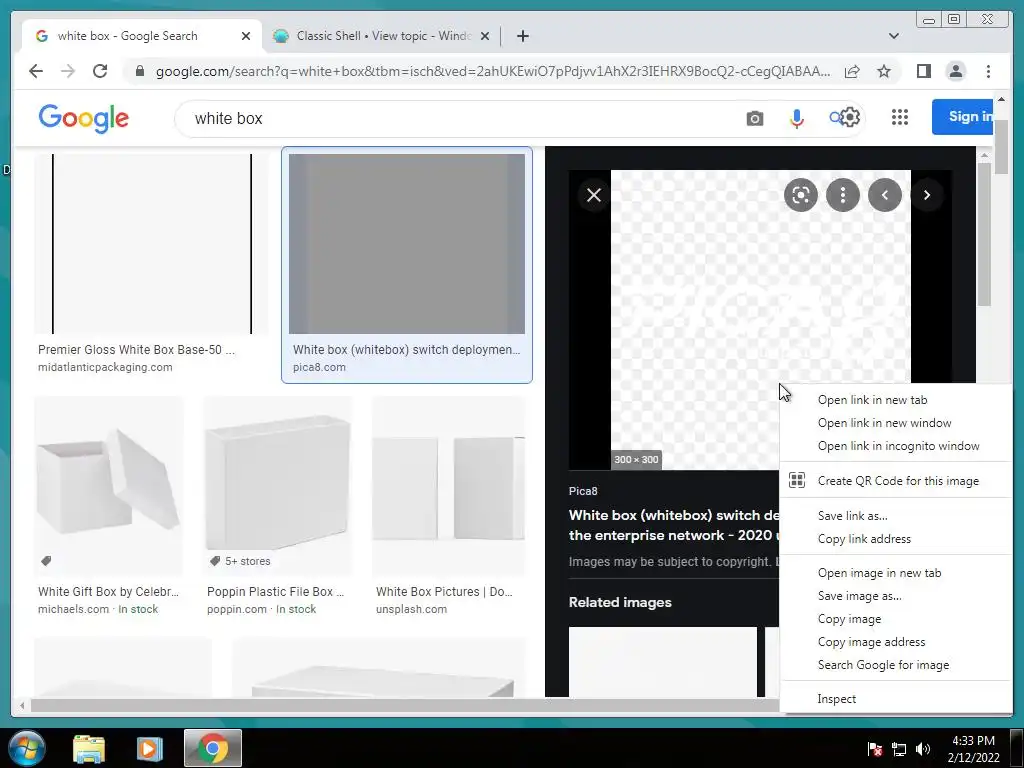Open the pica8.com whitebox switch thumbnail
Viewport: 1024px width, 768px height.
click(407, 244)
